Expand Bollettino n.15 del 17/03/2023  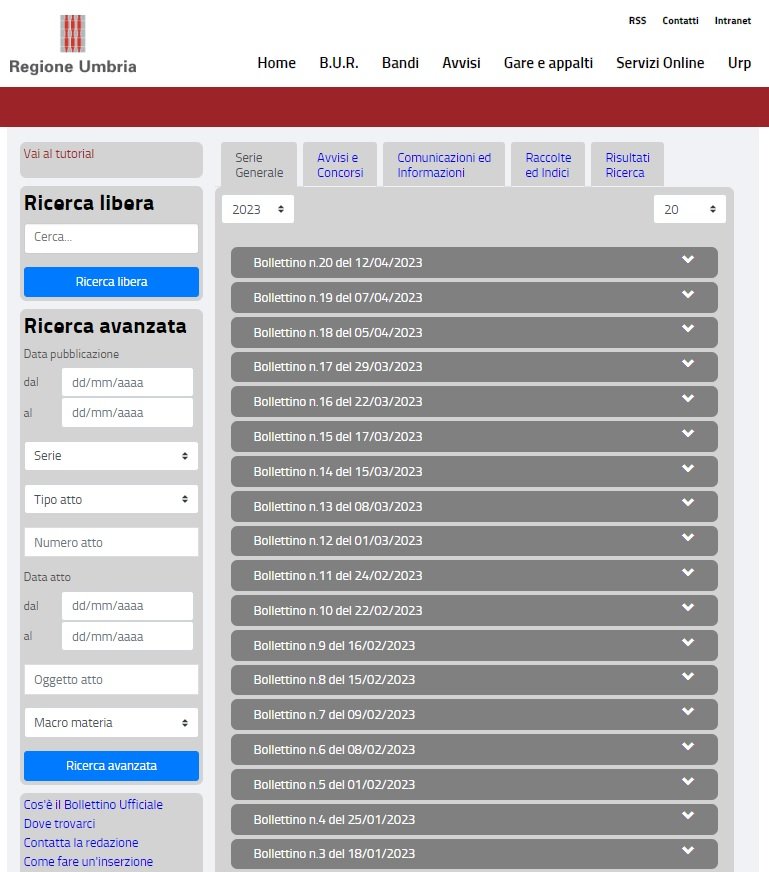(474, 437)
